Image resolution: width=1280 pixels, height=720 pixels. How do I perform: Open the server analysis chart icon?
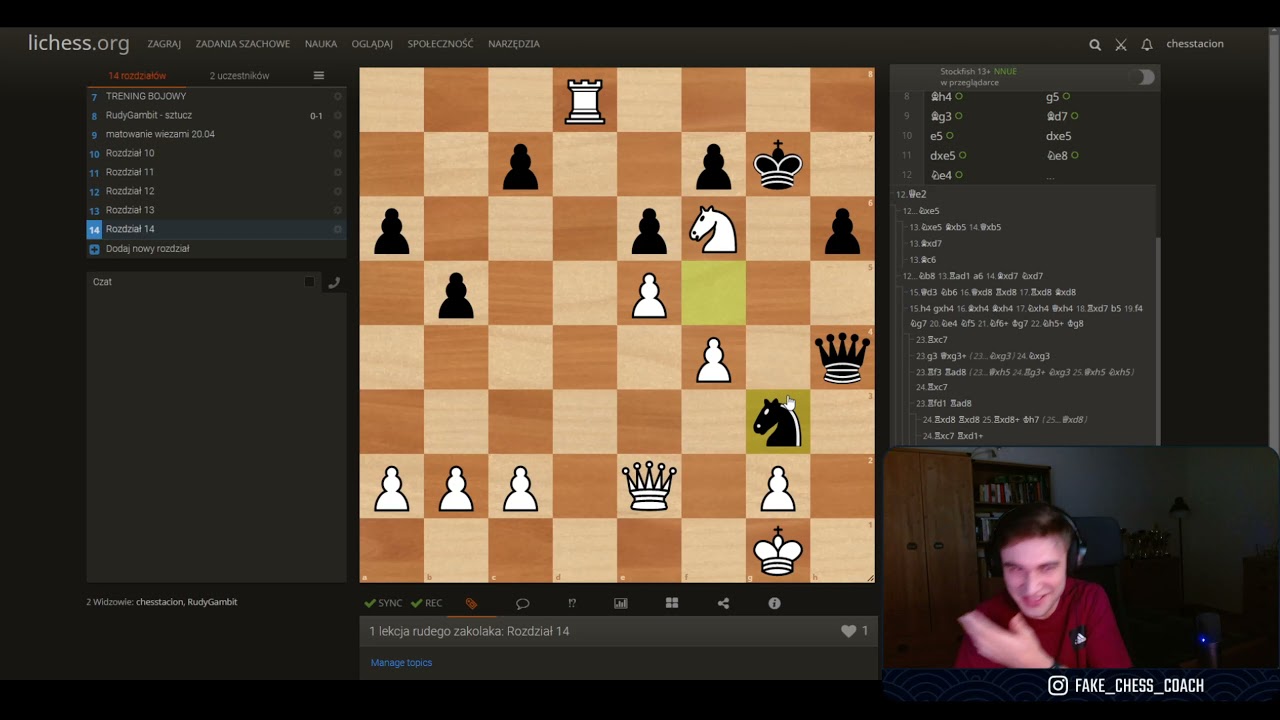click(621, 603)
